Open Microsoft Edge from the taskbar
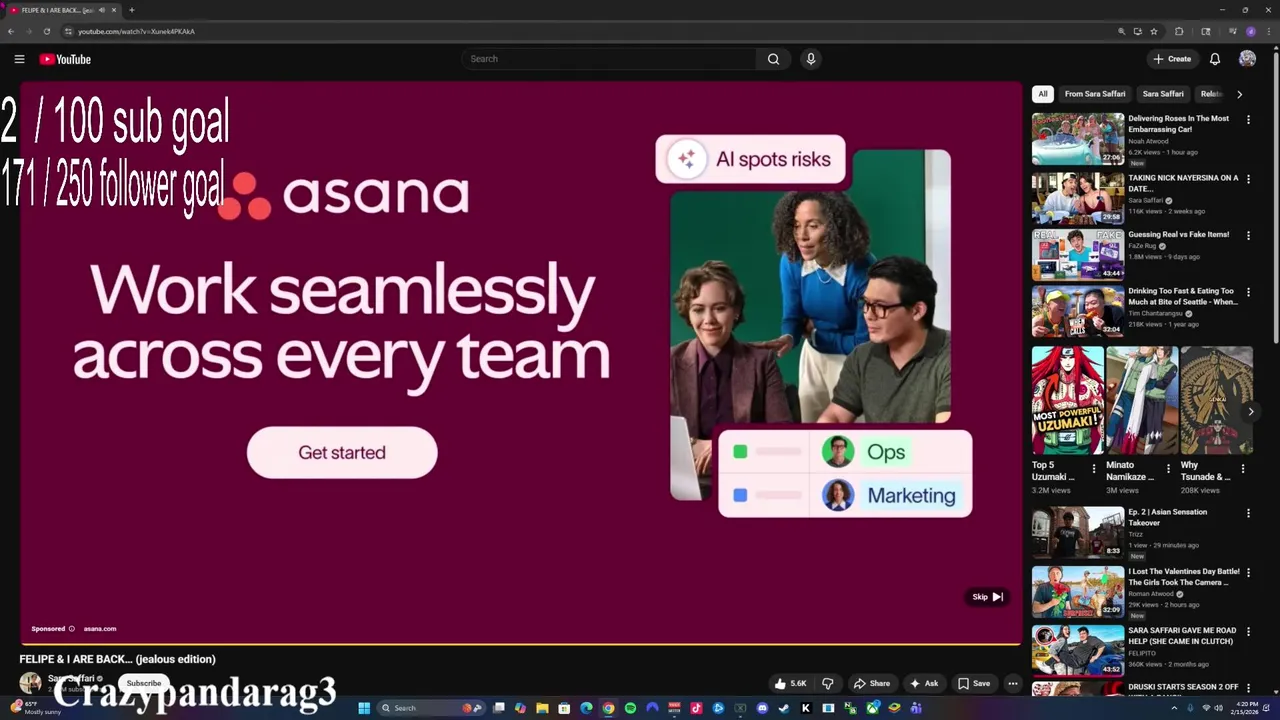Viewport: 1280px width, 720px height. 586,708
